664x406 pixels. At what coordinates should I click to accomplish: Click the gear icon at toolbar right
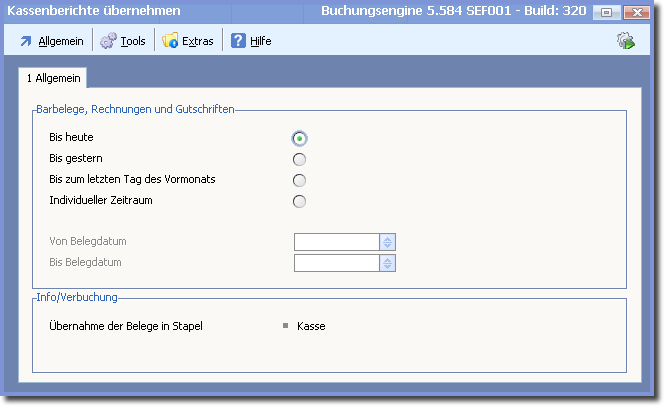pos(626,41)
